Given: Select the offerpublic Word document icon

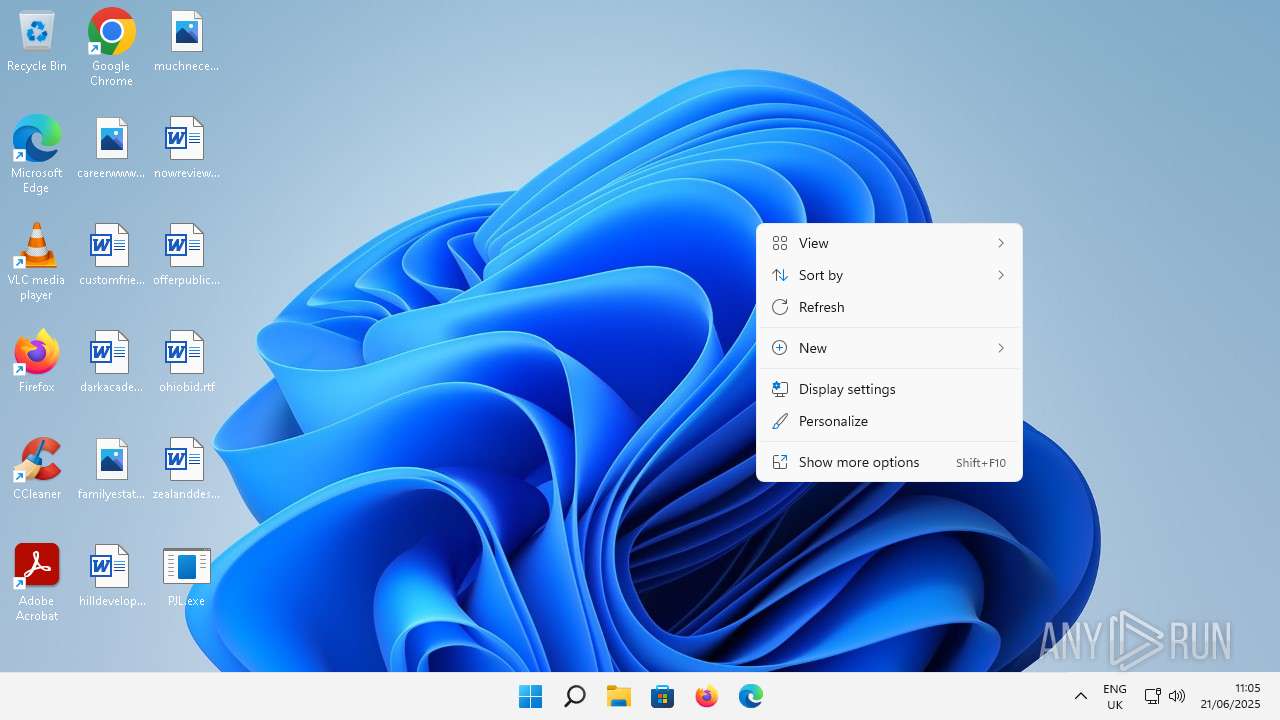Looking at the screenshot, I should click(x=186, y=256).
